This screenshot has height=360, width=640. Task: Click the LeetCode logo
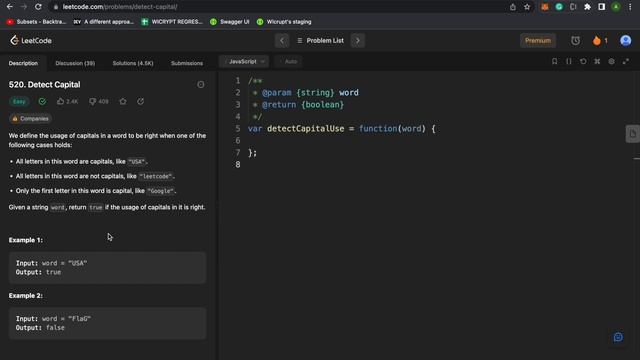pos(31,40)
